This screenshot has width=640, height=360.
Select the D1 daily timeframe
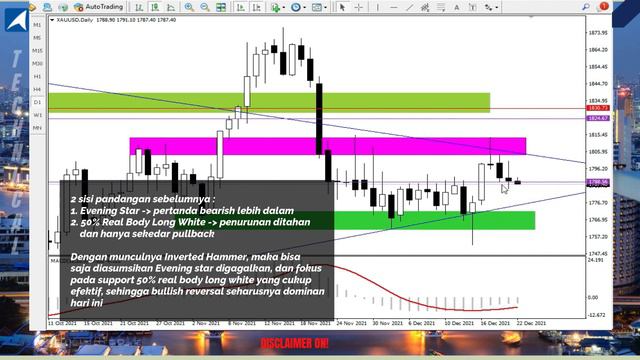[37, 102]
